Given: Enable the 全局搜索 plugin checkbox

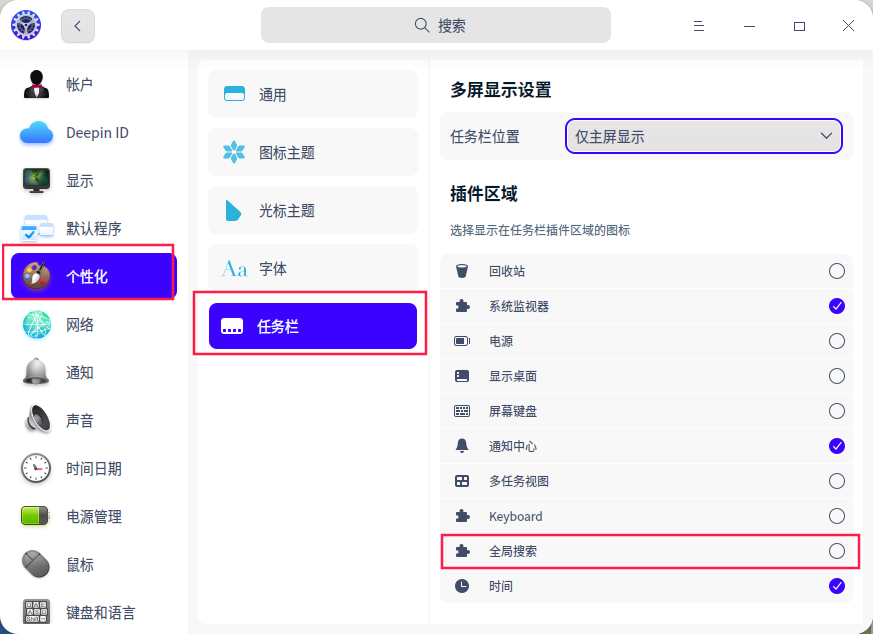Looking at the screenshot, I should [837, 551].
